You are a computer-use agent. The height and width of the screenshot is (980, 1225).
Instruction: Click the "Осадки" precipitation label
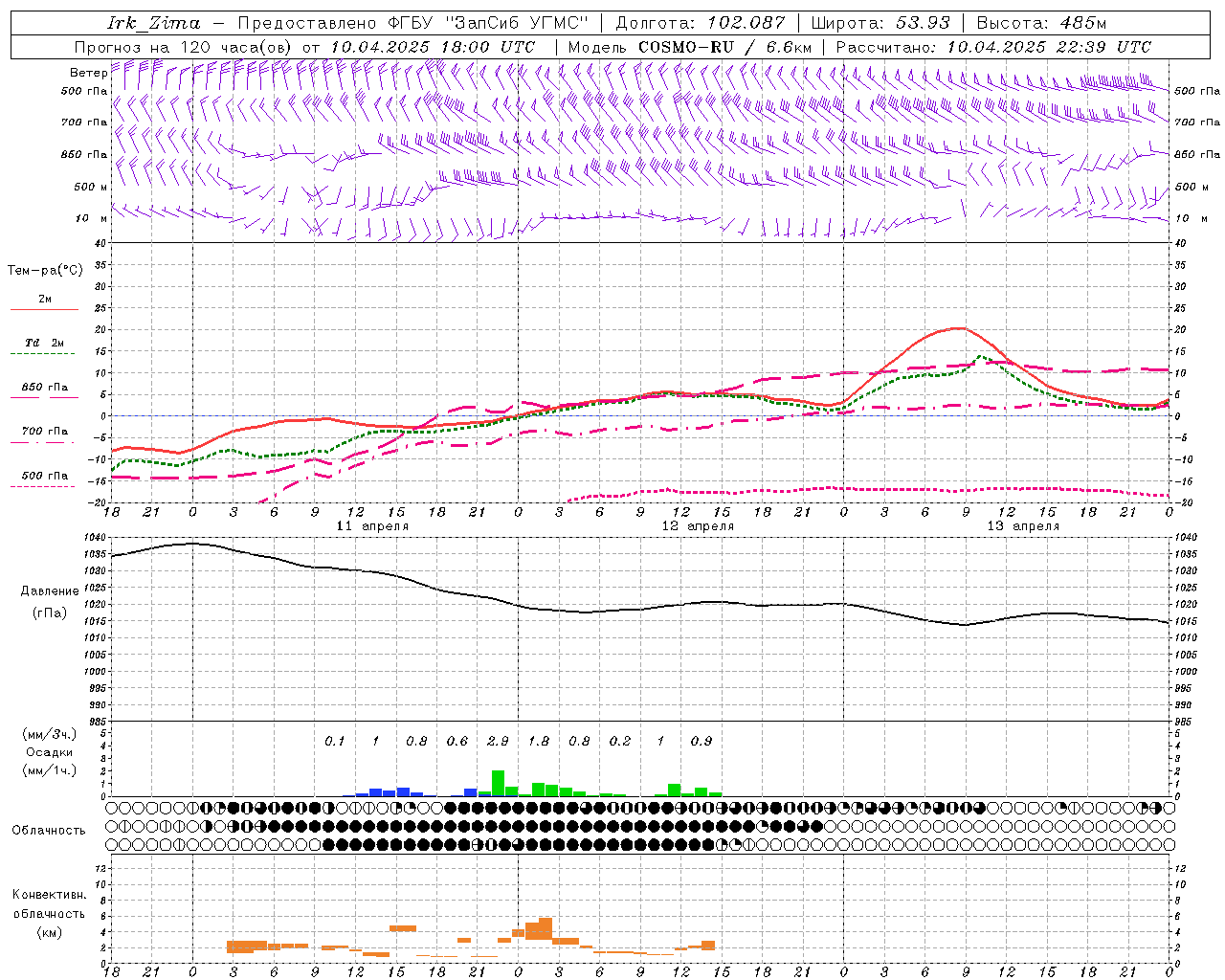click(50, 752)
